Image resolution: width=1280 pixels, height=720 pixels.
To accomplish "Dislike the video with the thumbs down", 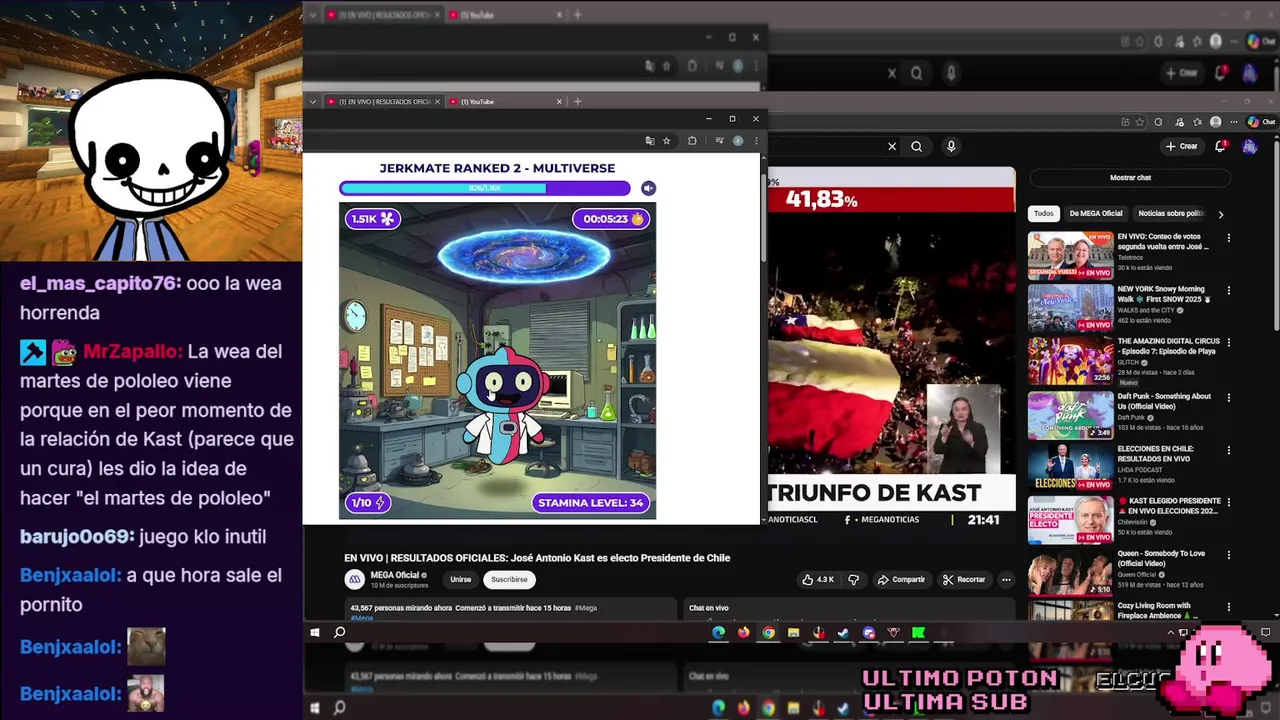I will pos(853,579).
